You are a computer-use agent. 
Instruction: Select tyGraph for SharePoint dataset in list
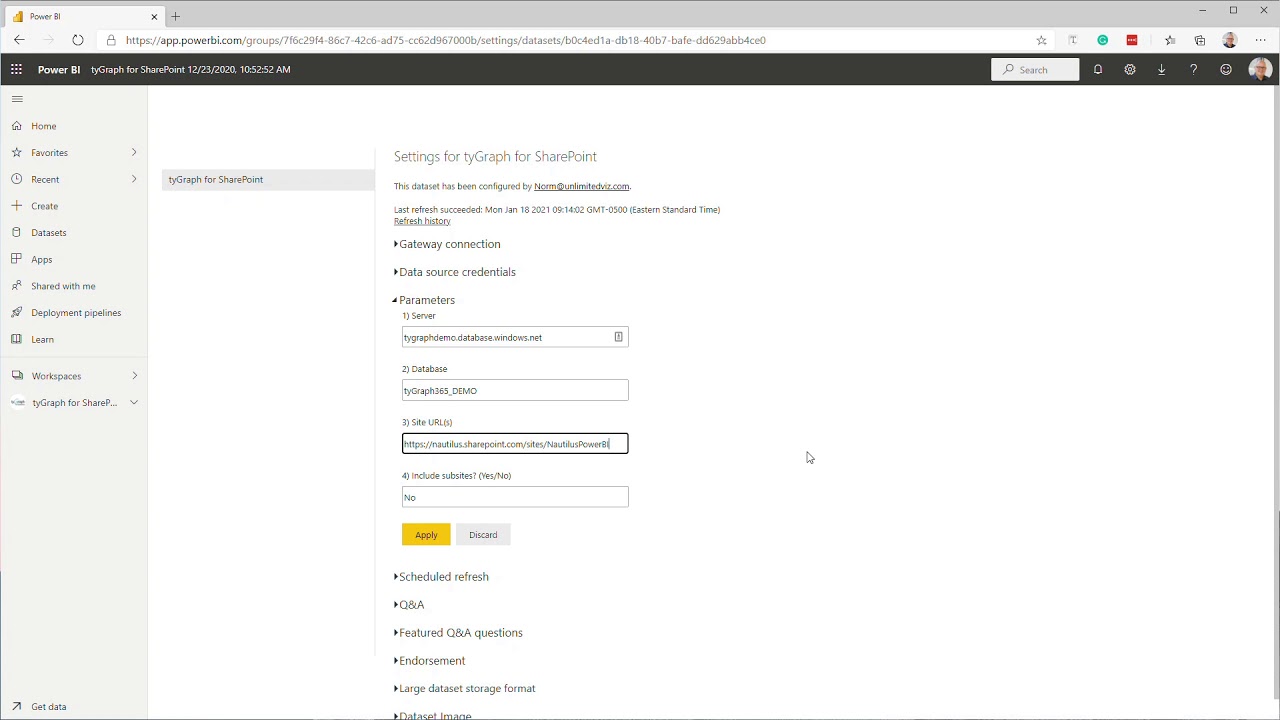point(268,180)
